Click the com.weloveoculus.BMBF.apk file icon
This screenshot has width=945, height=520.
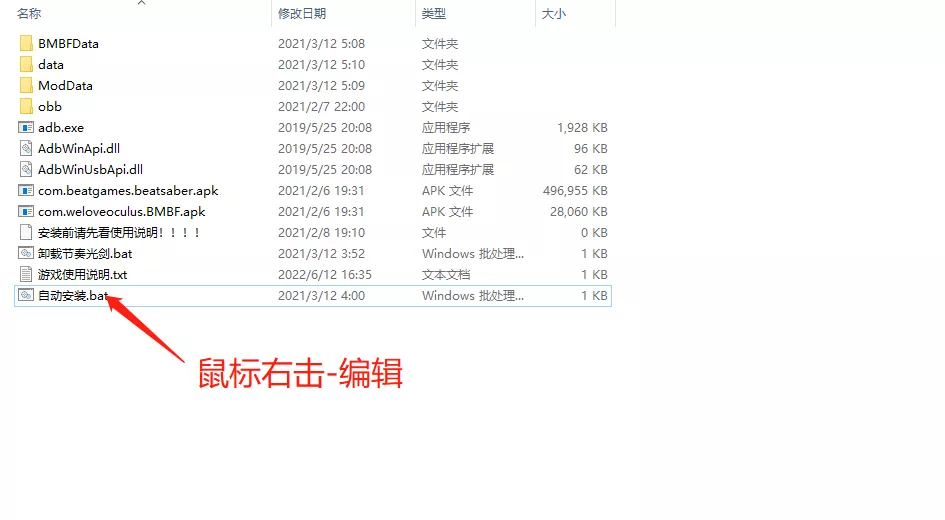(26, 211)
